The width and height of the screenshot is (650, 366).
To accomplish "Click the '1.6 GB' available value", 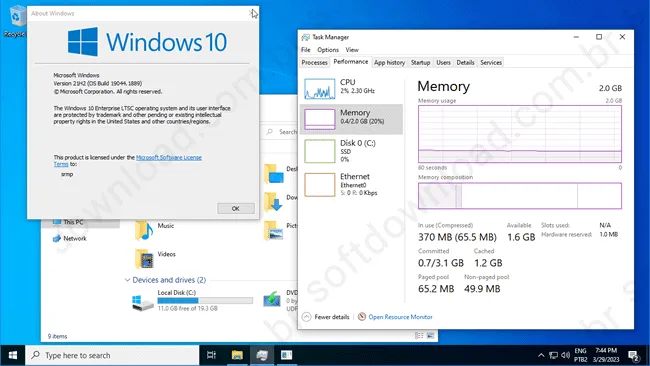I will pos(521,237).
